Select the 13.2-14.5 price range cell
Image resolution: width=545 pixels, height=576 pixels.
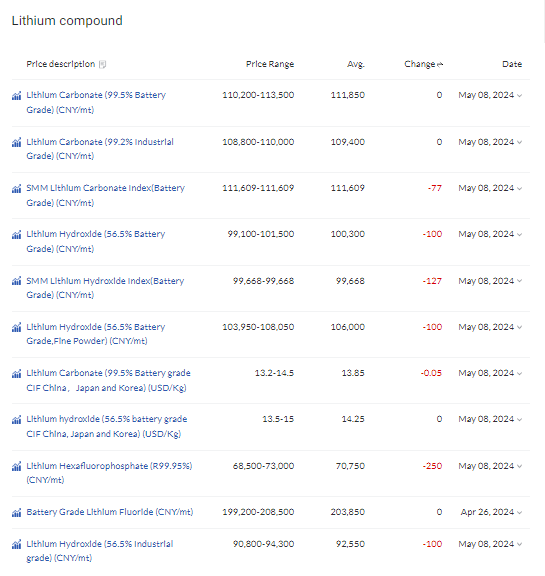coord(274,373)
